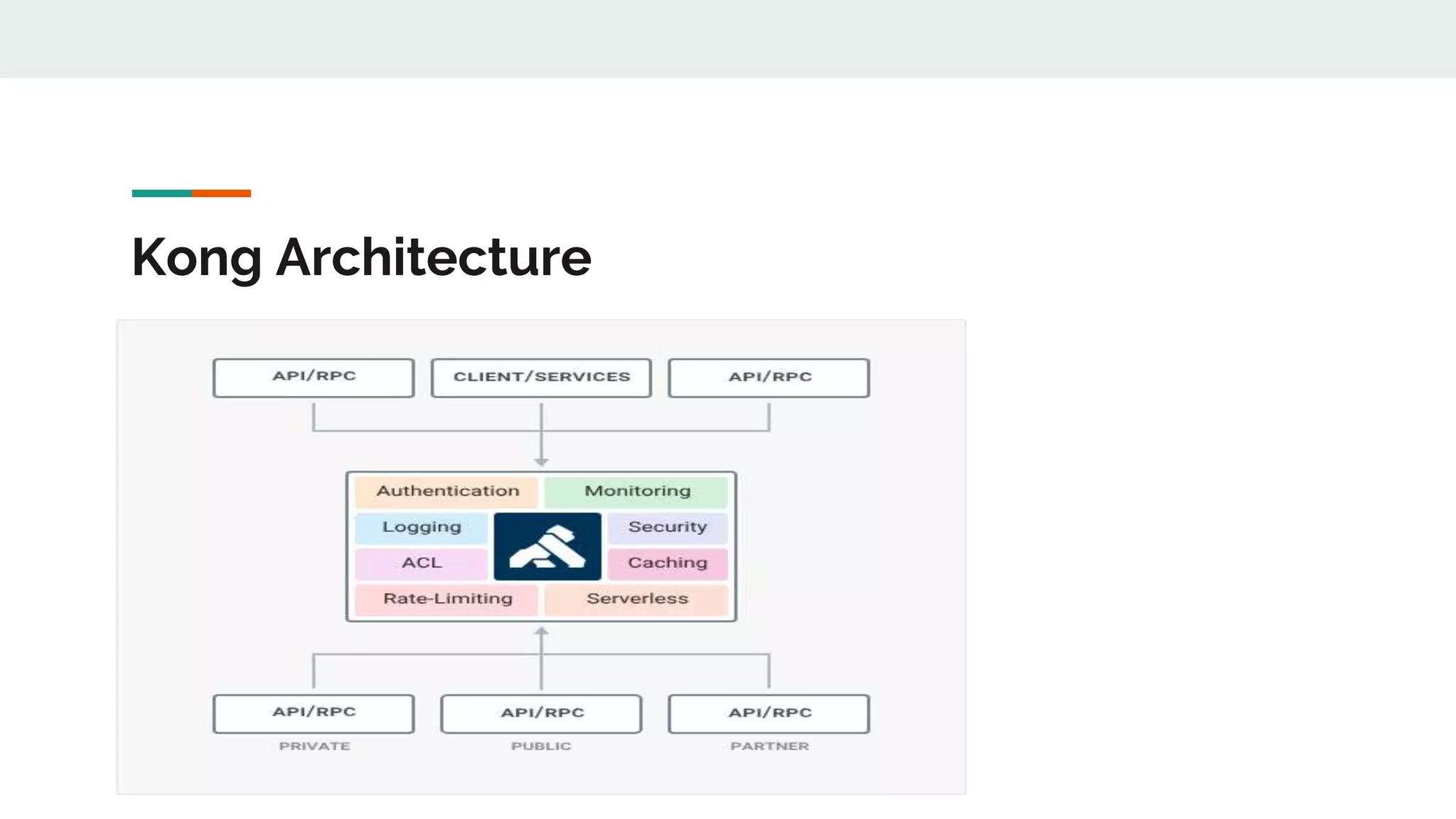Click the API/RPC box above PARTNER
The width and height of the screenshot is (1456, 819).
pos(769,713)
